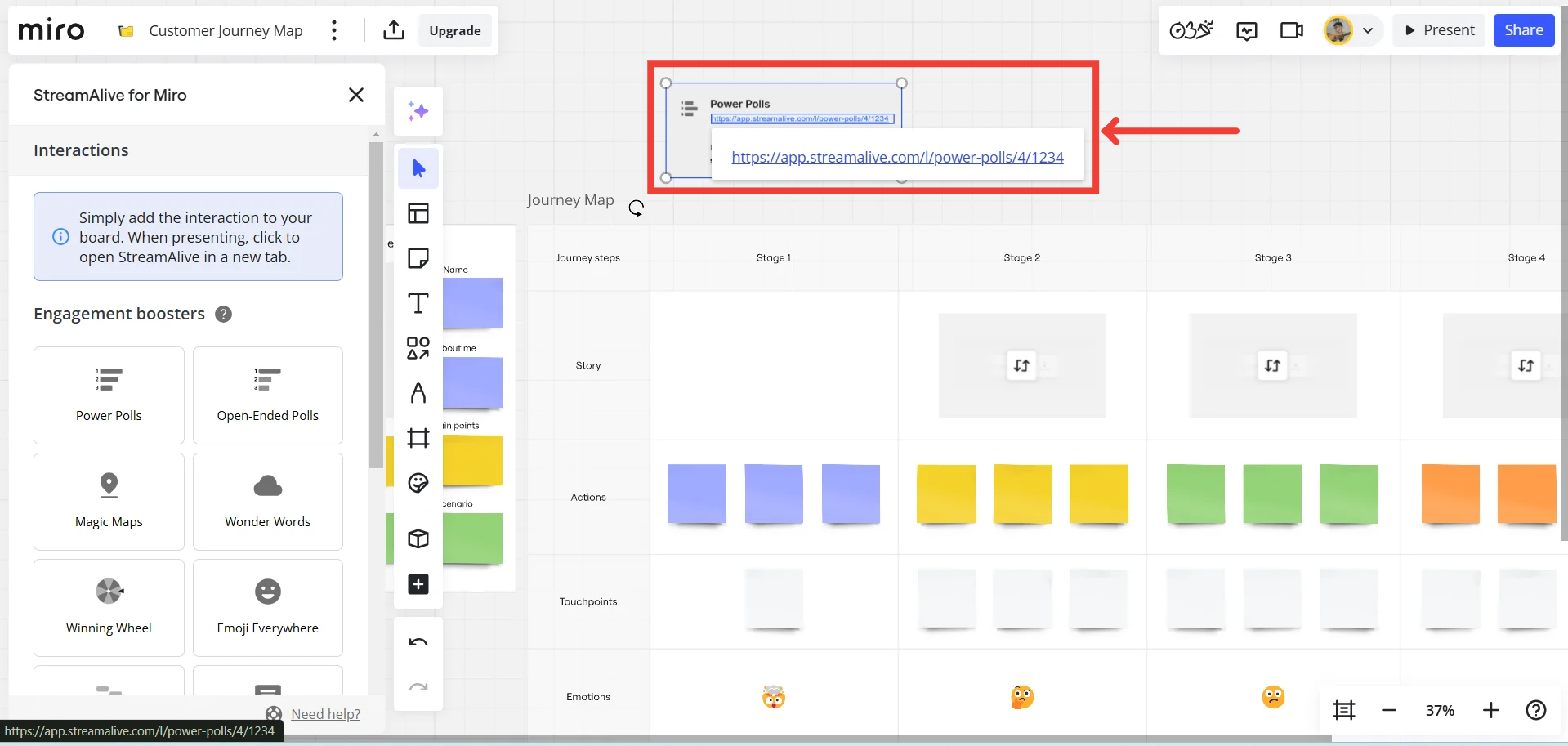
Task: Select the Text tool
Action: tap(418, 303)
